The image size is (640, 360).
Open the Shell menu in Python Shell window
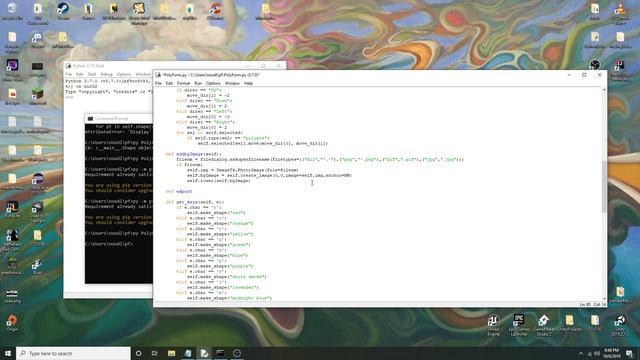coord(92,74)
